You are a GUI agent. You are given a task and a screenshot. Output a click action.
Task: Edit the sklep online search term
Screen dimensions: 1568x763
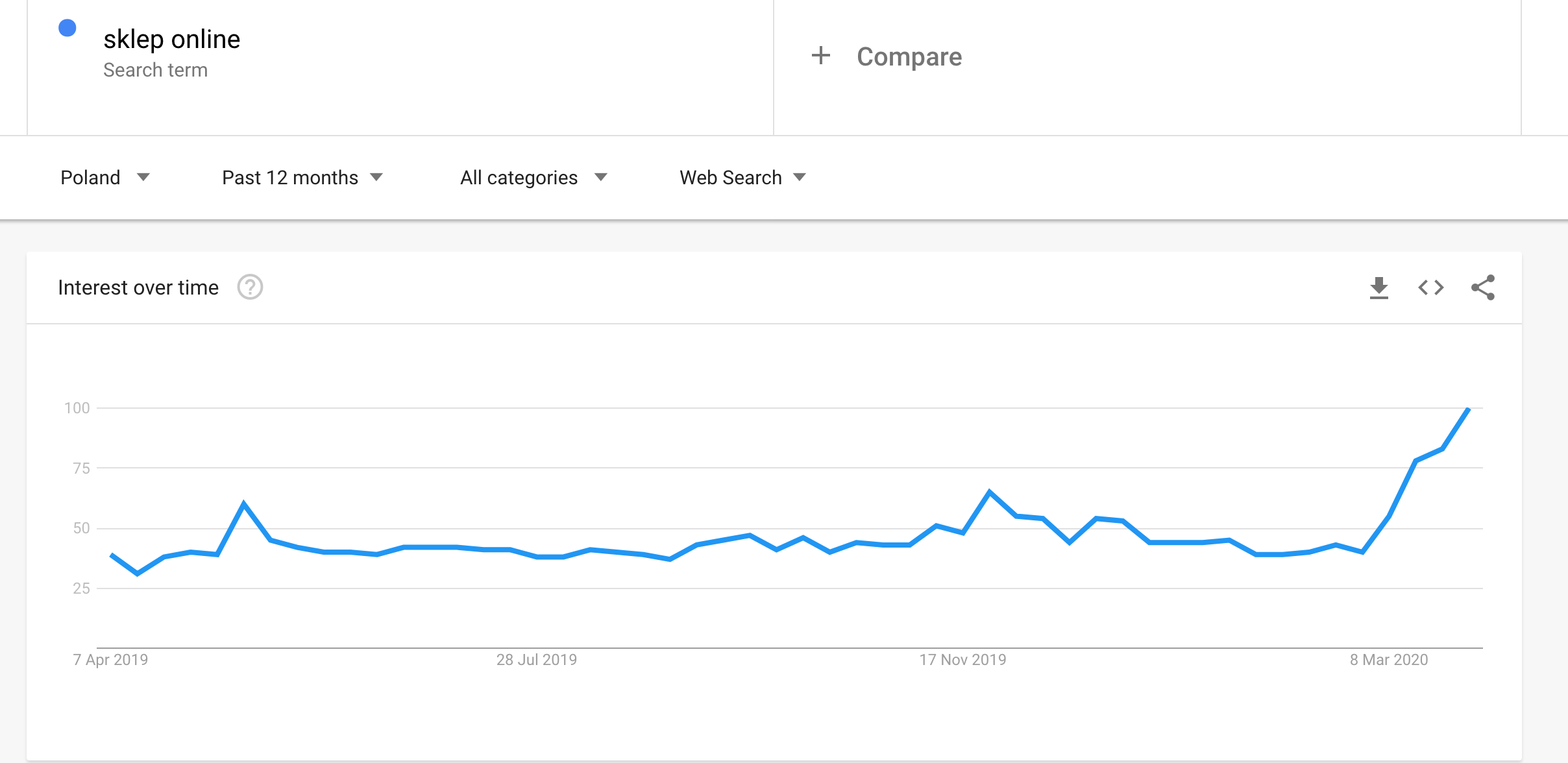[x=172, y=39]
